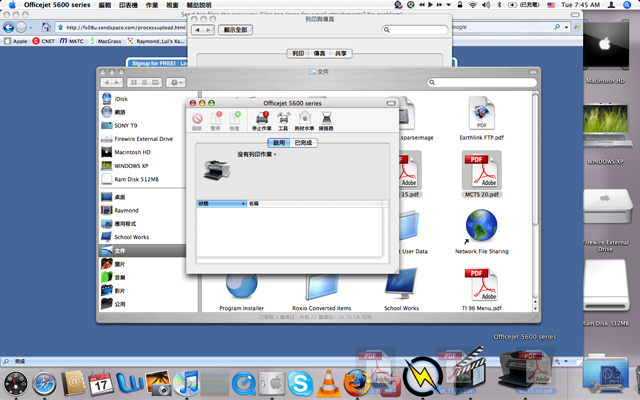
Task: Click the delete job prohibition icon
Action: pyautogui.click(x=197, y=121)
